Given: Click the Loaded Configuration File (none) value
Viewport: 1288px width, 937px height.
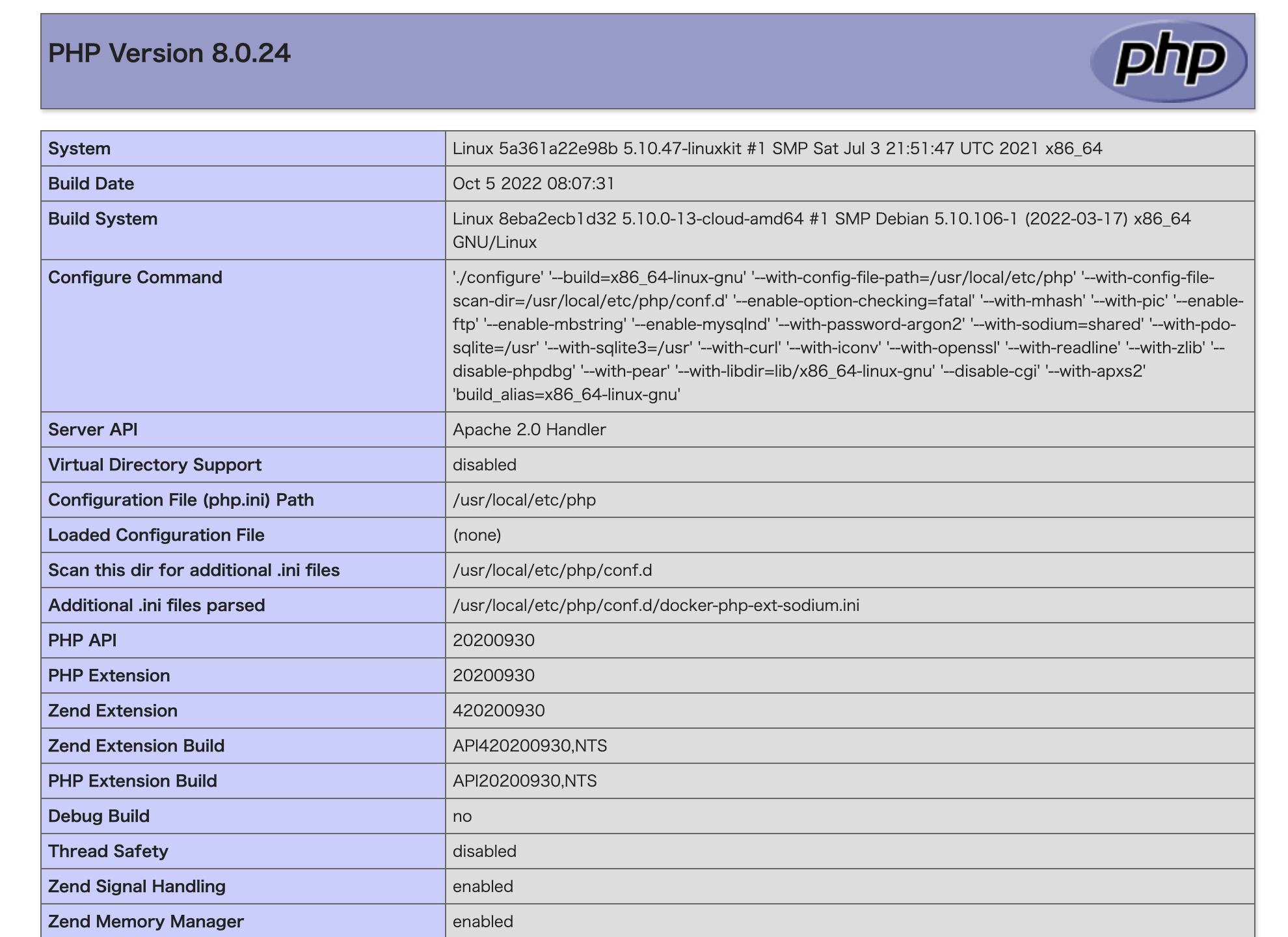Looking at the screenshot, I should (477, 535).
